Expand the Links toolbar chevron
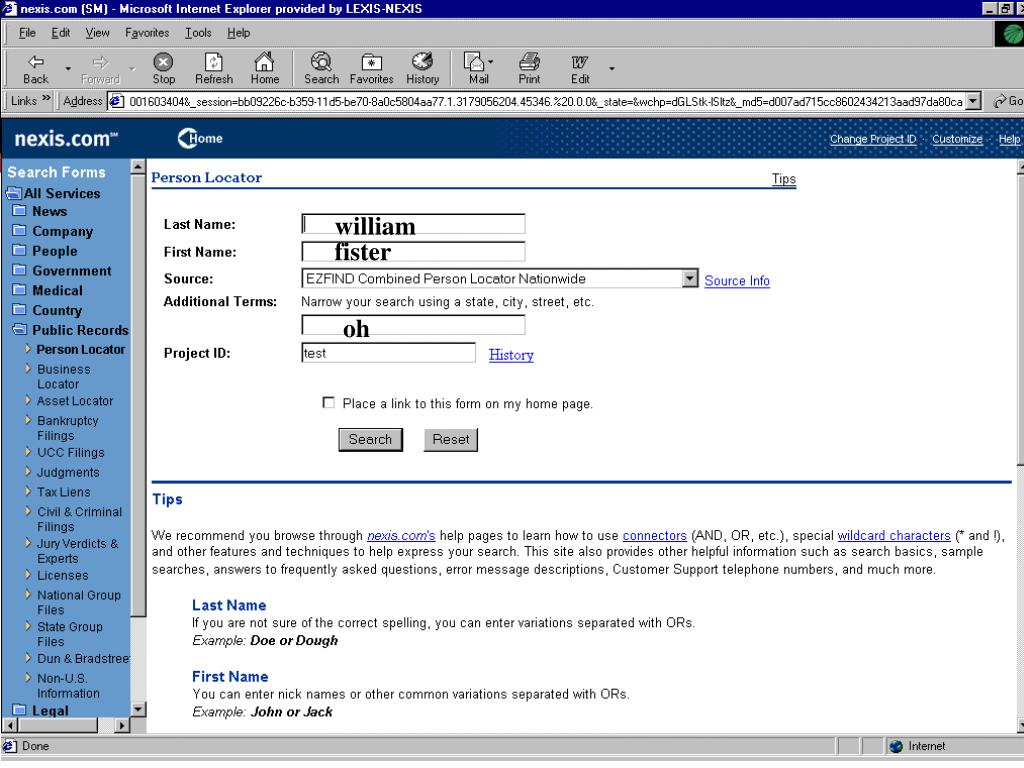 pyautogui.click(x=46, y=99)
